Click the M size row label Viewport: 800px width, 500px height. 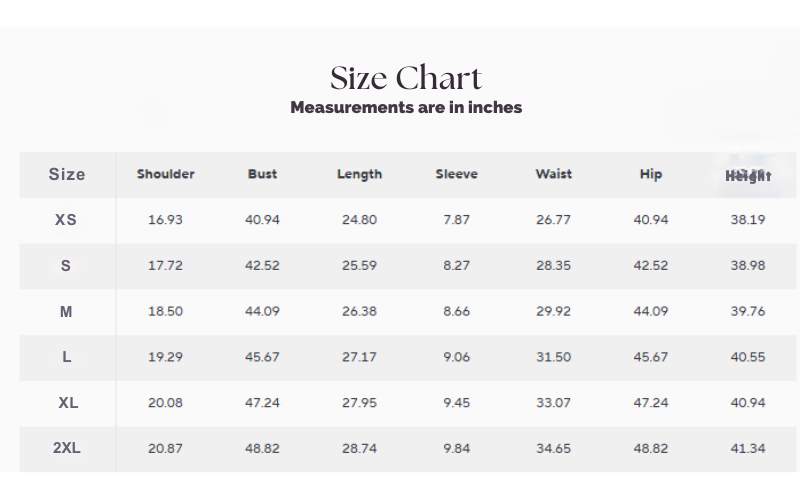66,312
